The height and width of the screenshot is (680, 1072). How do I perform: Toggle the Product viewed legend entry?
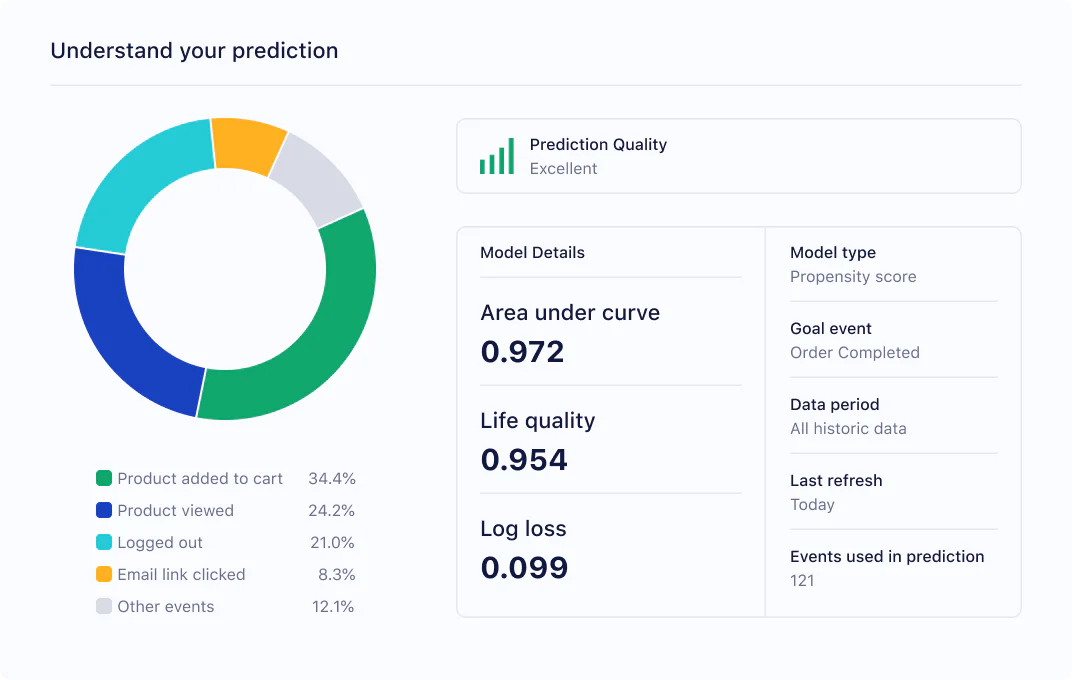click(175, 511)
